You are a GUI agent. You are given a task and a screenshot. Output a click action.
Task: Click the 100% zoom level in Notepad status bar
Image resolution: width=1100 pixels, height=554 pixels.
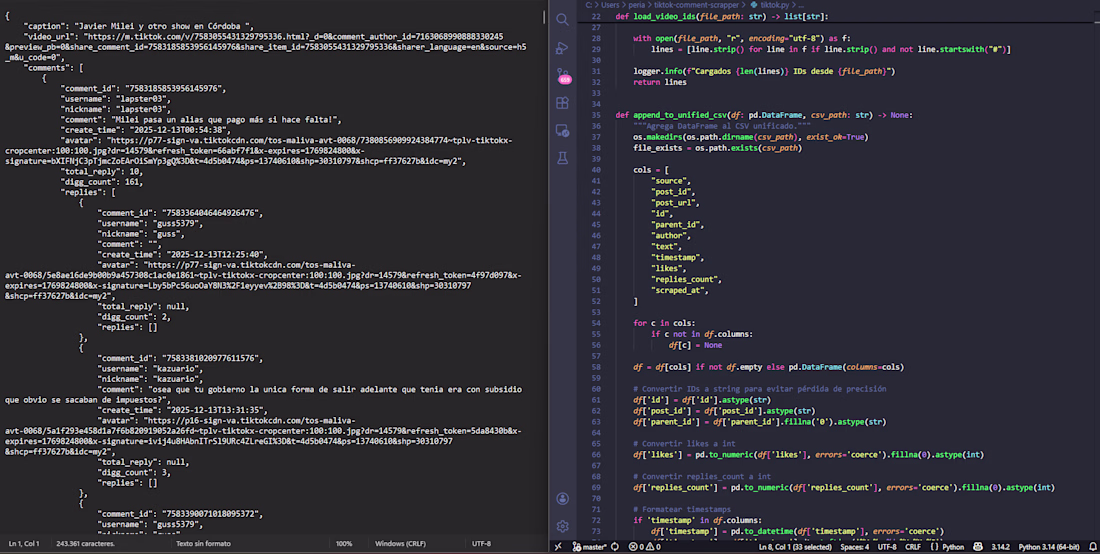[x=344, y=544]
